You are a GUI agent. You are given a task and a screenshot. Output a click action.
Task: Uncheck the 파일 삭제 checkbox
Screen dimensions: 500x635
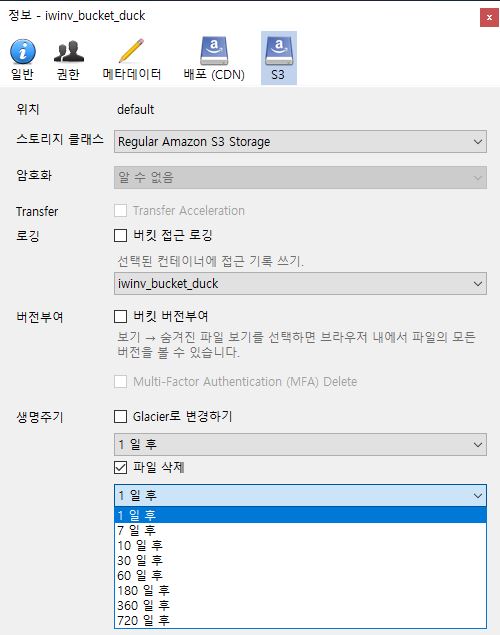[121, 467]
